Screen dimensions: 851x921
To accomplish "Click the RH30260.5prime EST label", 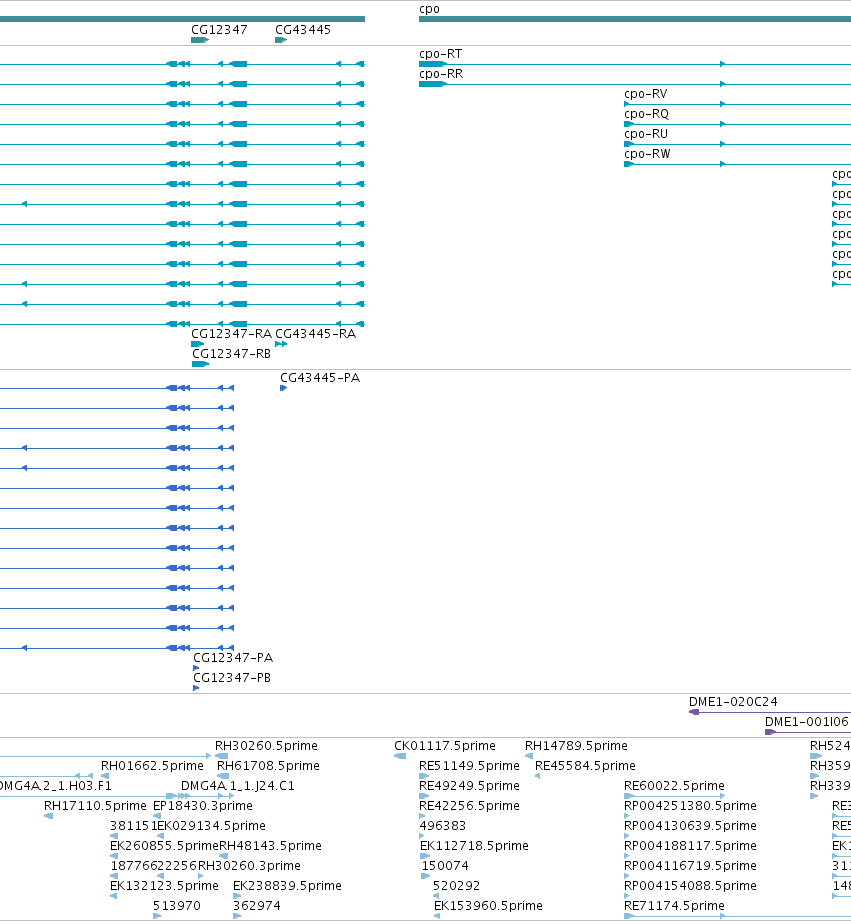I will pos(266,746).
